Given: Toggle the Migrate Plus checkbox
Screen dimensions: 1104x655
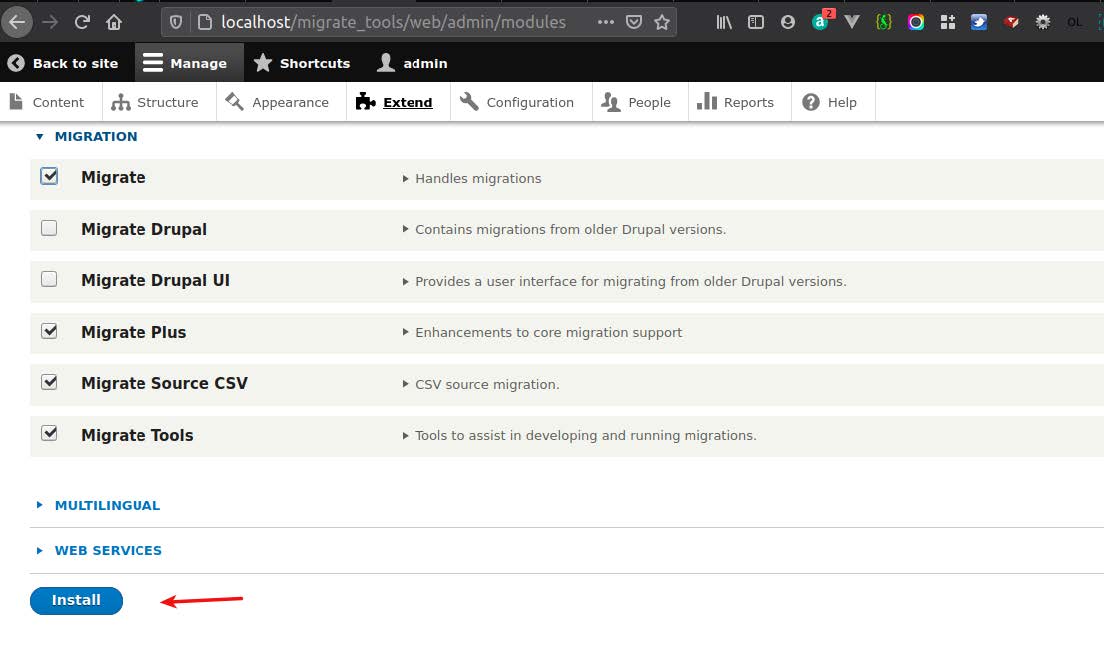Looking at the screenshot, I should point(49,331).
